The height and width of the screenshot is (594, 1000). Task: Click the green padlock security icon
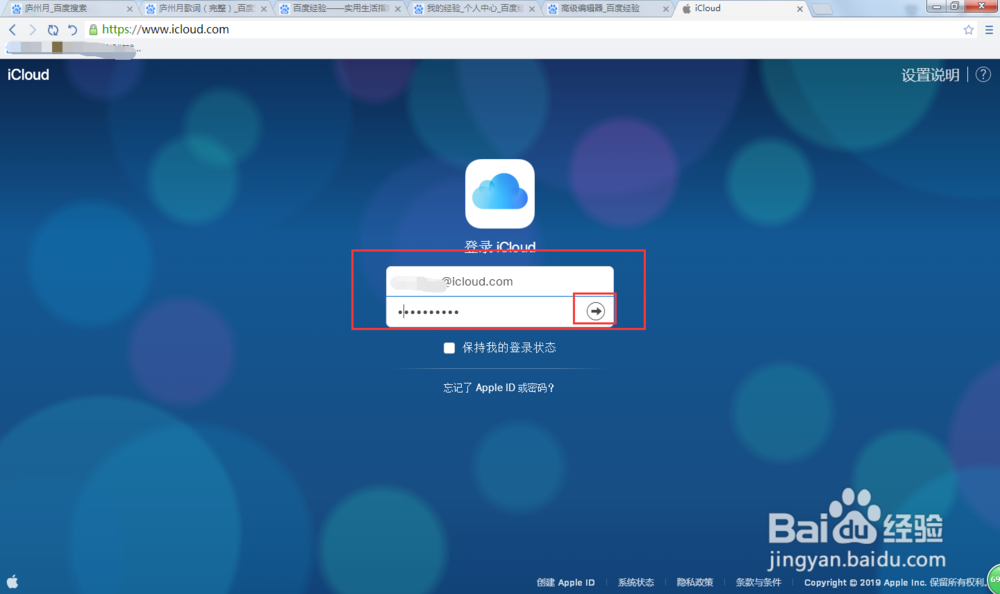click(93, 29)
